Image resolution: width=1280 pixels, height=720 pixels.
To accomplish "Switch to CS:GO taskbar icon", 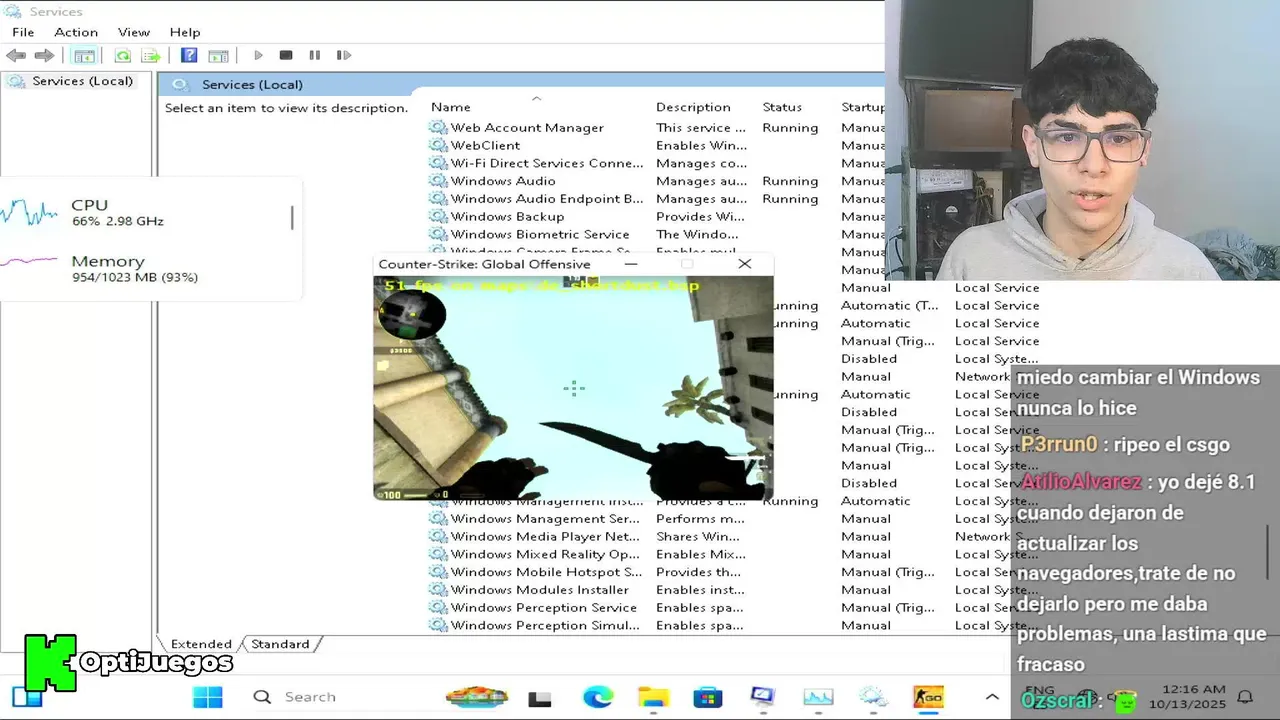I will (928, 697).
